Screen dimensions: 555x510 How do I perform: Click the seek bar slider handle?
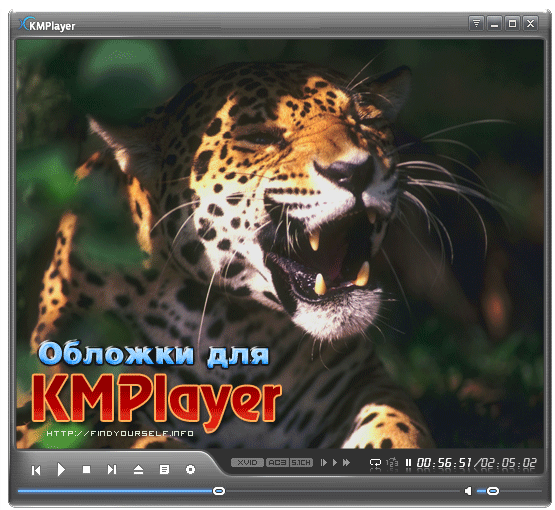tap(219, 491)
